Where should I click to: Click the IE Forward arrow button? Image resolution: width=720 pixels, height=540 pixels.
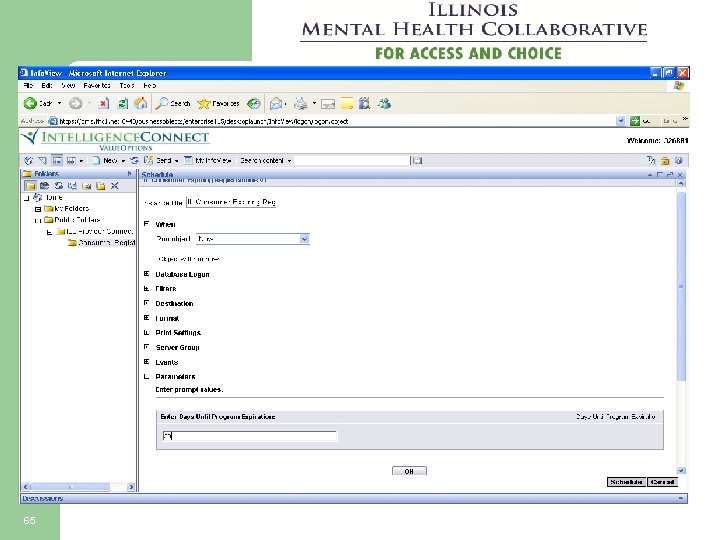(x=76, y=104)
